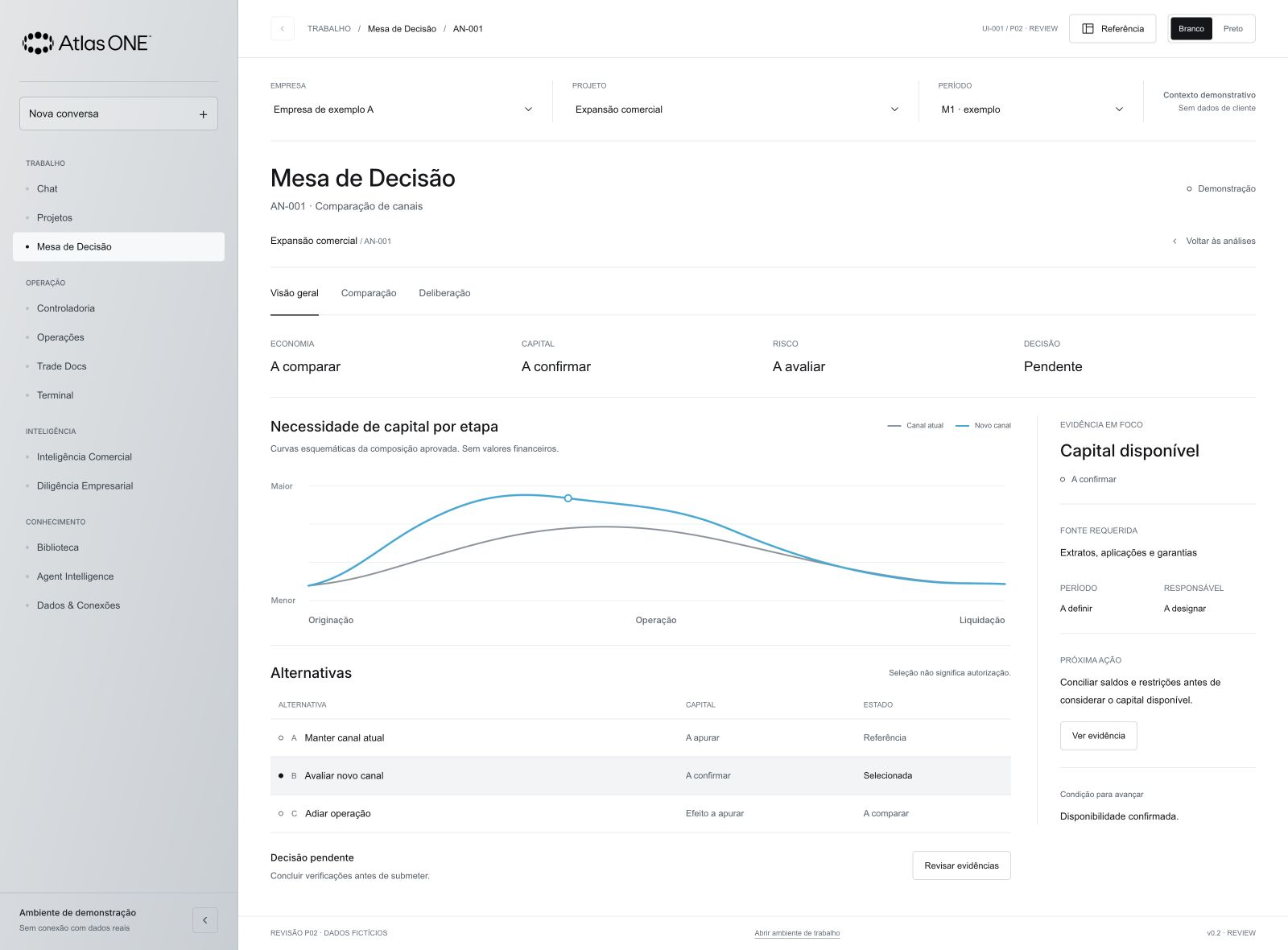Follow the Voltar às análises link

click(x=1214, y=241)
